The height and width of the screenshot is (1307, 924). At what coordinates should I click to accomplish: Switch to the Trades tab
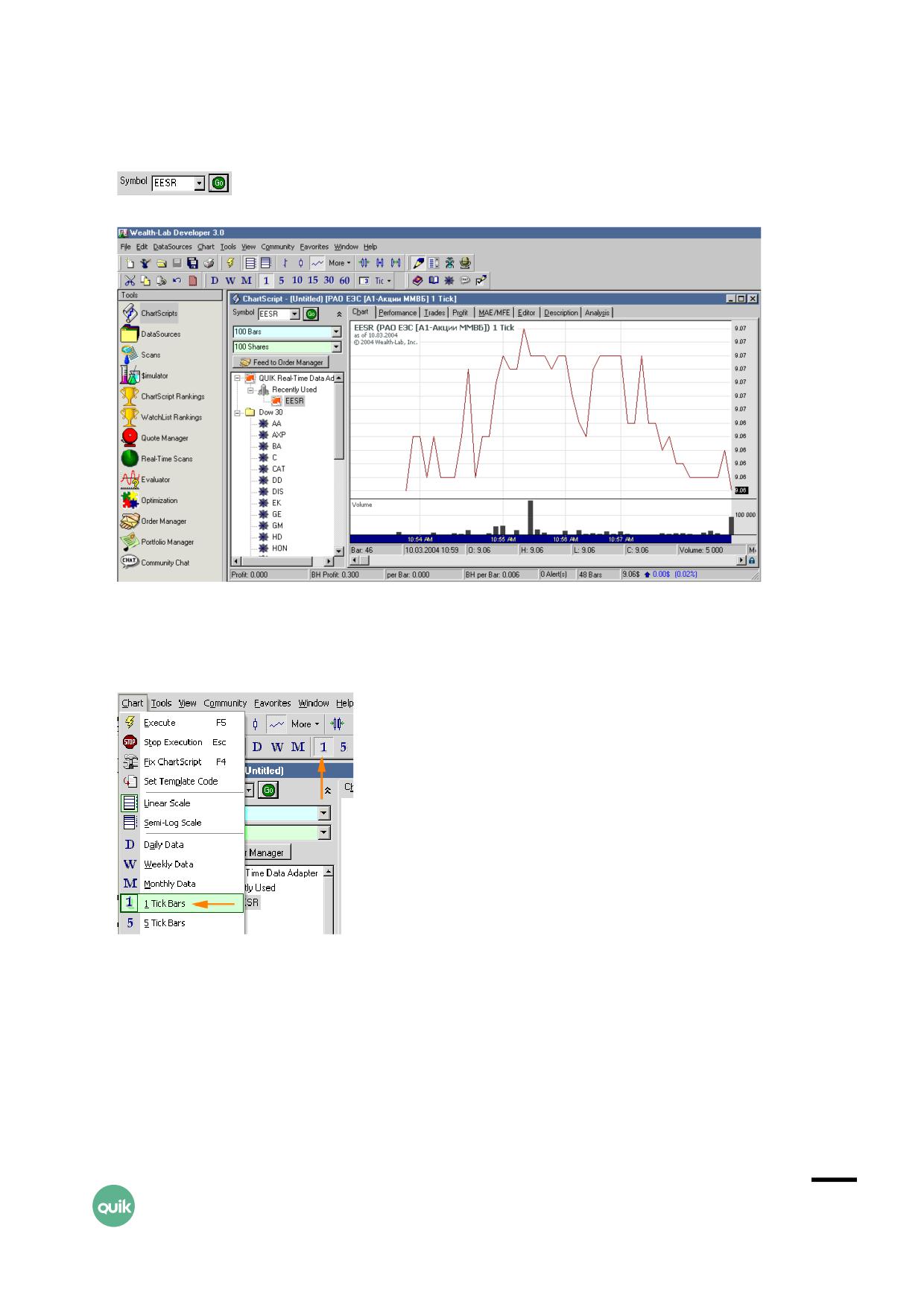pyautogui.click(x=434, y=313)
